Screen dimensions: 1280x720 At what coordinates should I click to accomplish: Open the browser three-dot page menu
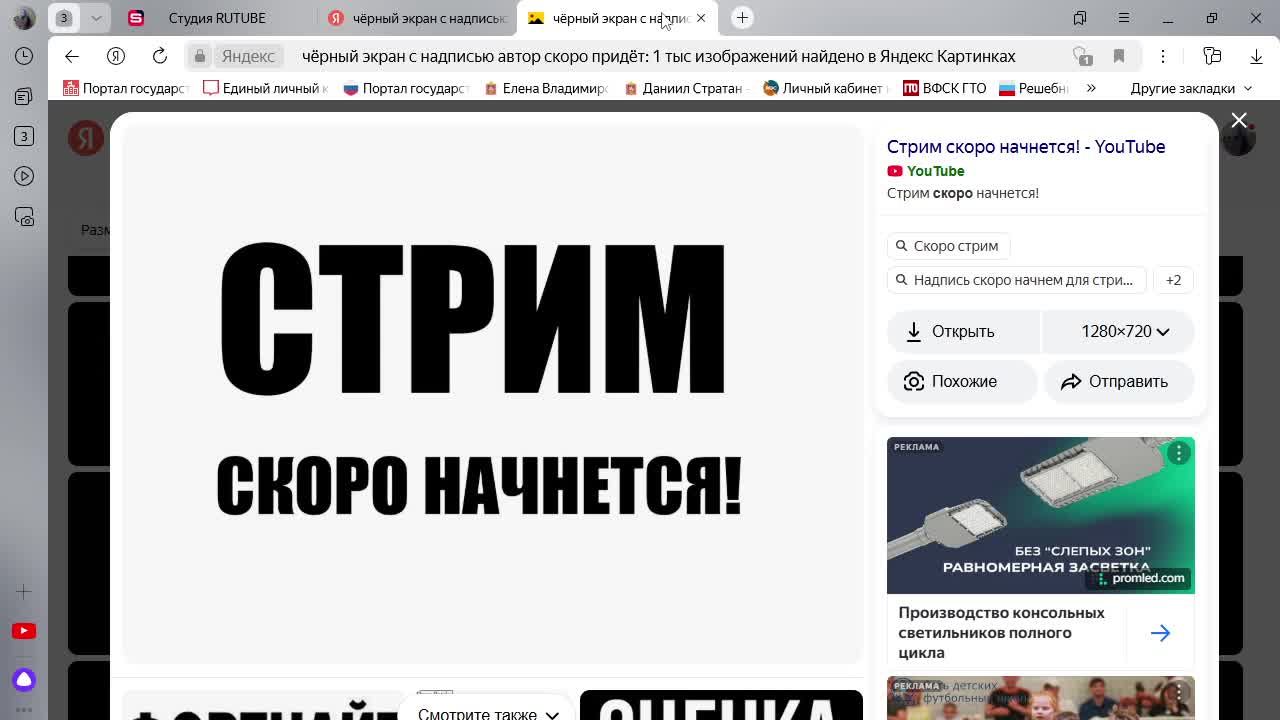tap(1163, 56)
